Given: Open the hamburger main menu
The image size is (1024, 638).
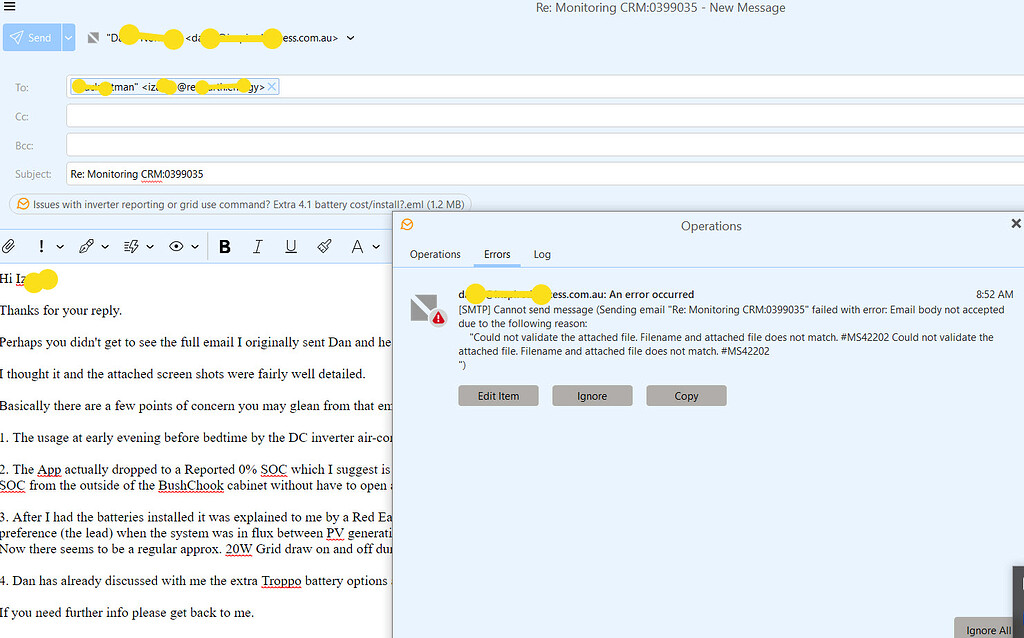Looking at the screenshot, I should pyautogui.click(x=10, y=7).
